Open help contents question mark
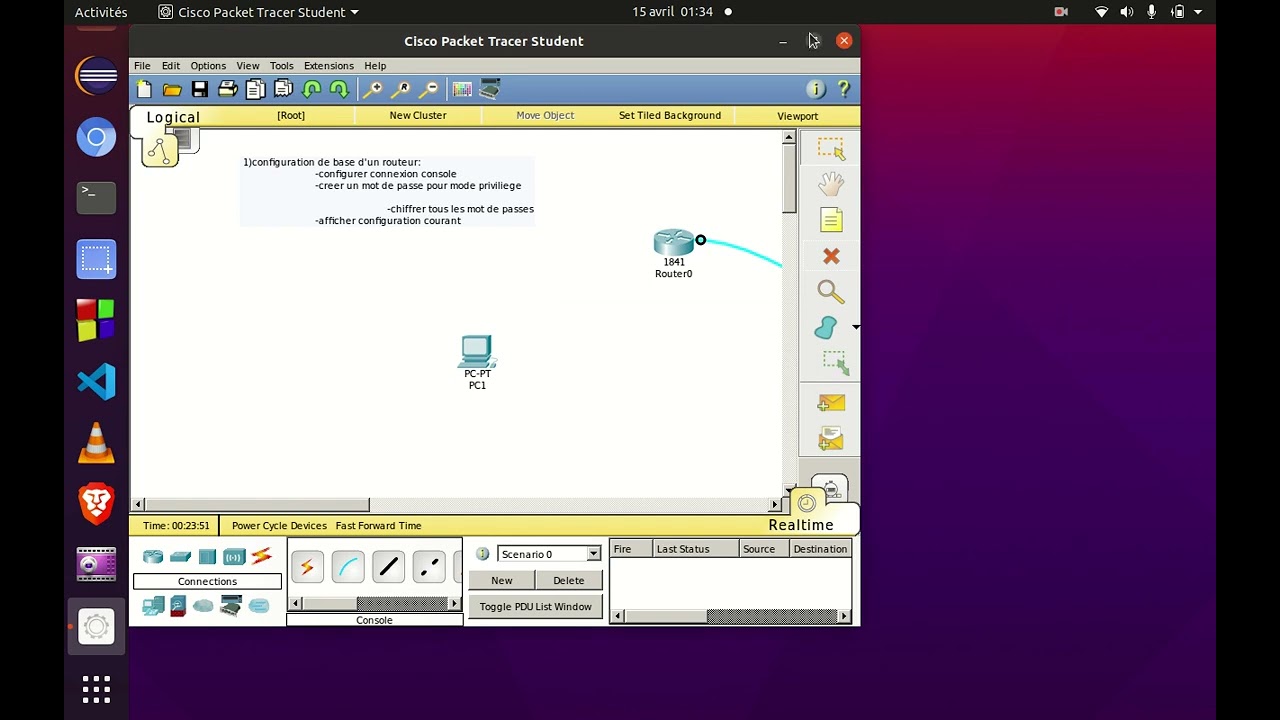 pyautogui.click(x=844, y=89)
